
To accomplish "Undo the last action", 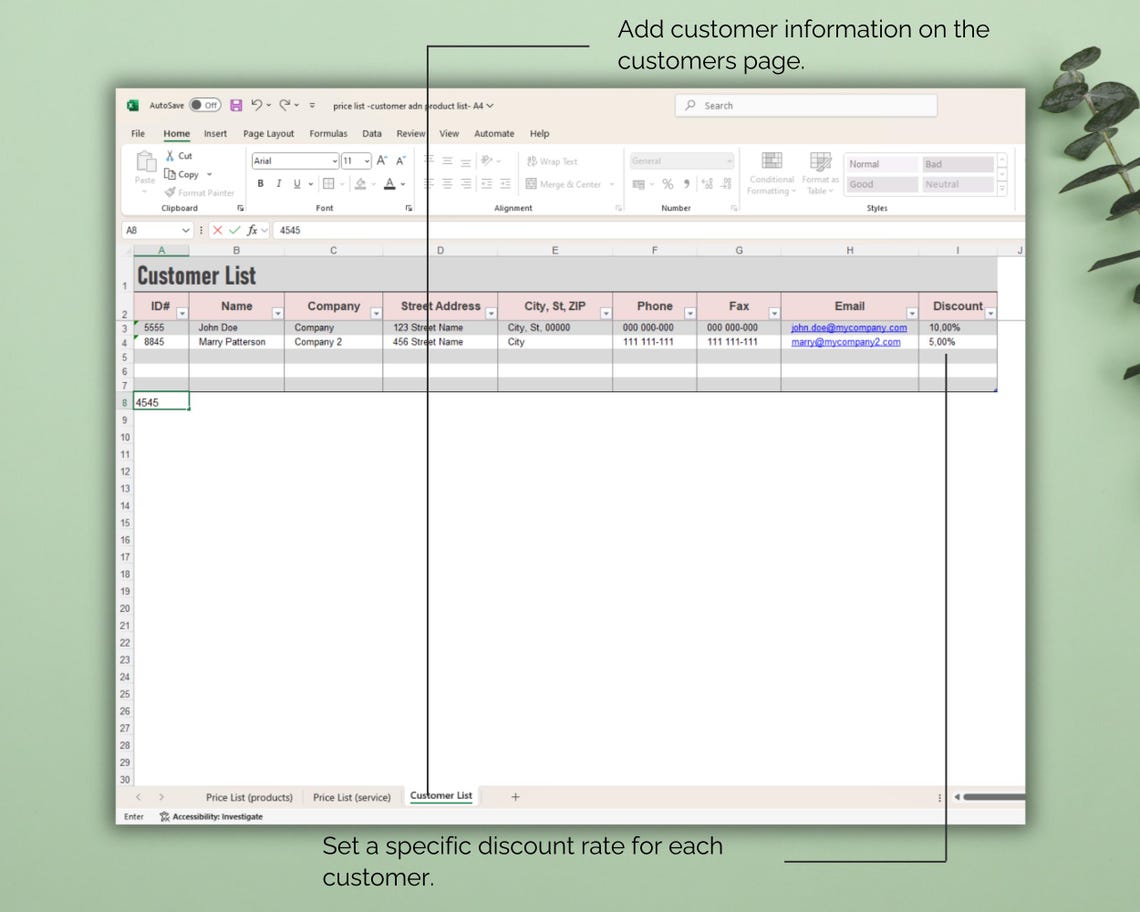I will pos(257,105).
